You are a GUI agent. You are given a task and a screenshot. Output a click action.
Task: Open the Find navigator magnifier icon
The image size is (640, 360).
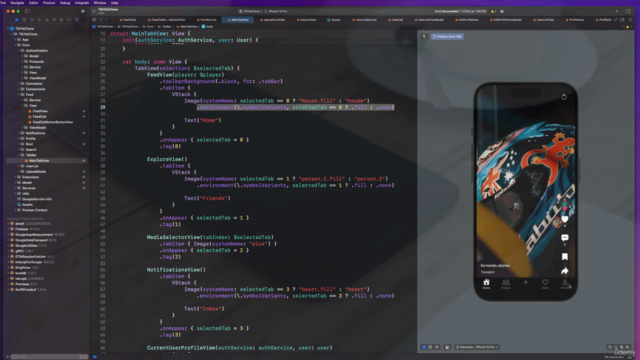click(x=39, y=20)
